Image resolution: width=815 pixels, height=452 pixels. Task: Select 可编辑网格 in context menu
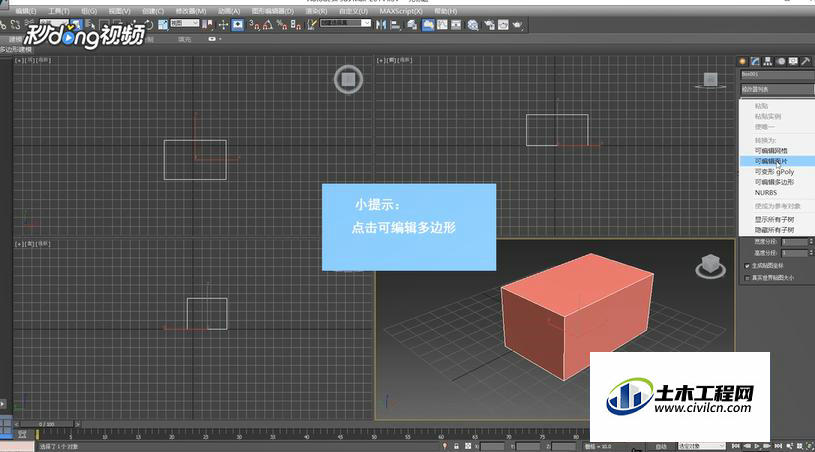[771, 151]
